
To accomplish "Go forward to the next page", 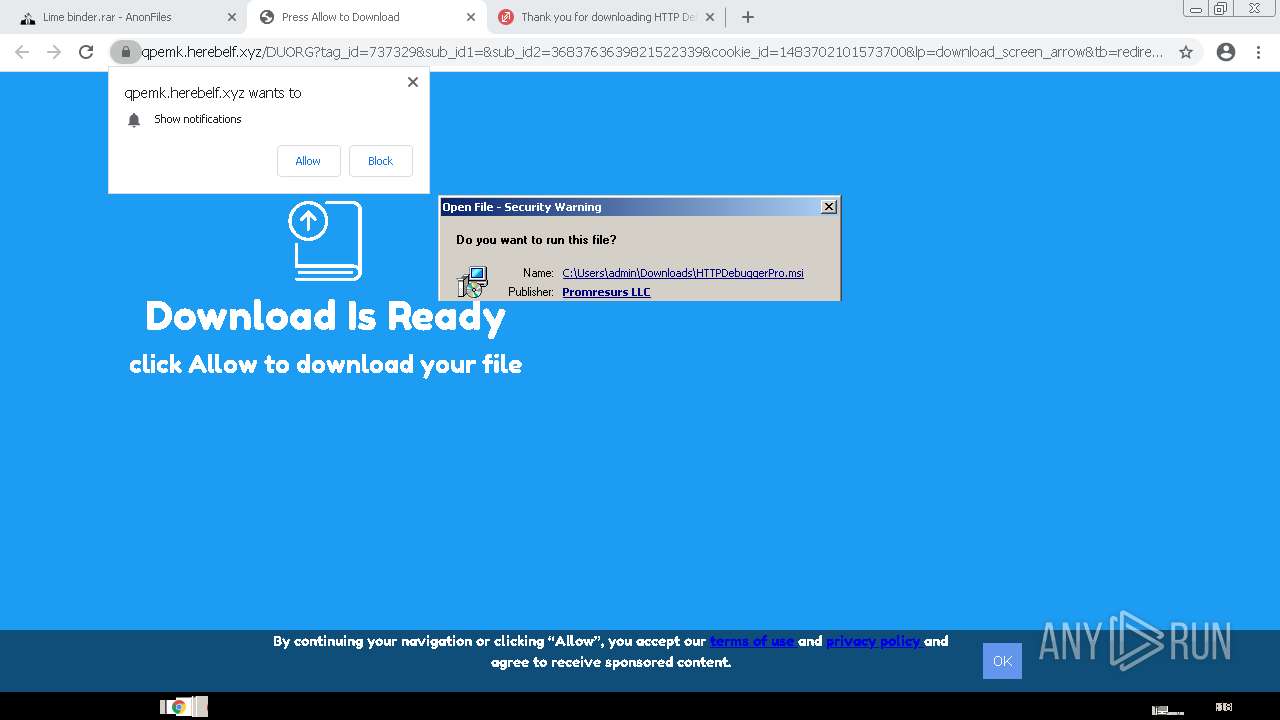I will (x=54, y=52).
